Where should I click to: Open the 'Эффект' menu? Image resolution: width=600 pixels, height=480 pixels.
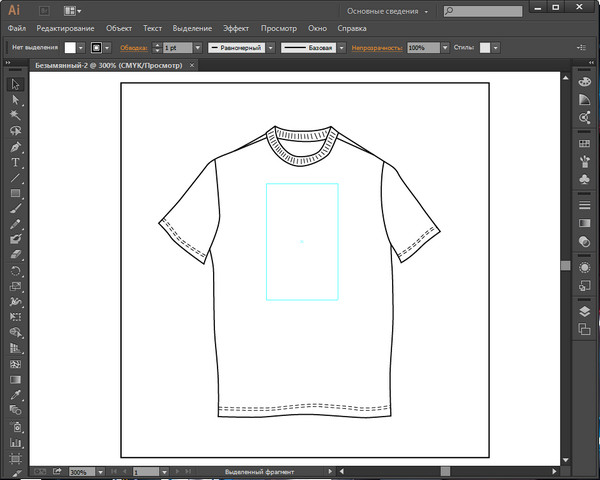click(236, 28)
